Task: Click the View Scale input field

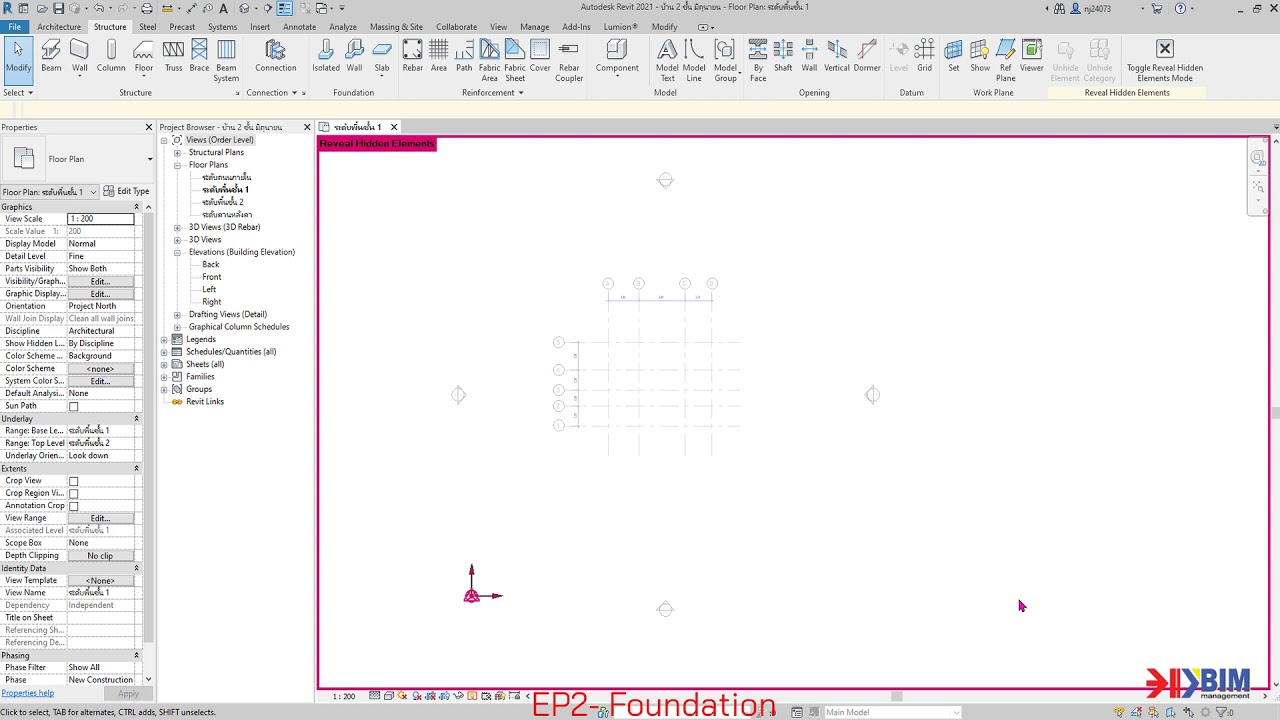Action: coord(100,219)
